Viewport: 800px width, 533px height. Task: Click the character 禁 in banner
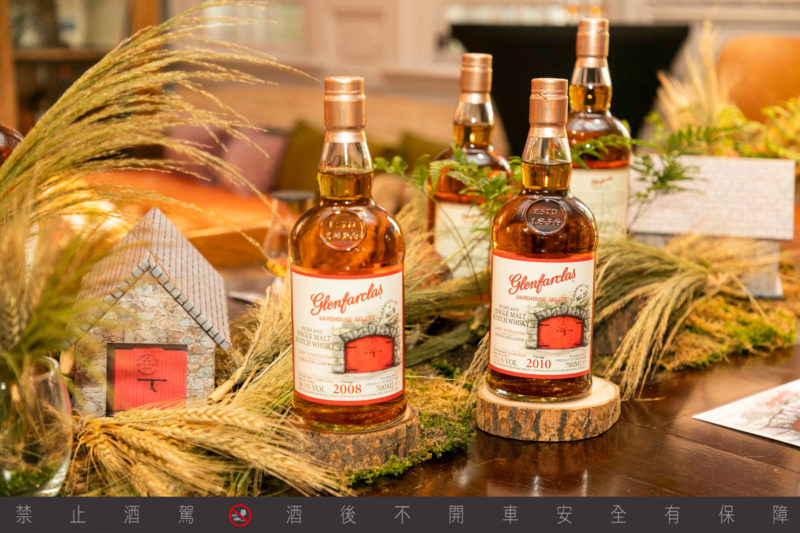tap(23, 515)
